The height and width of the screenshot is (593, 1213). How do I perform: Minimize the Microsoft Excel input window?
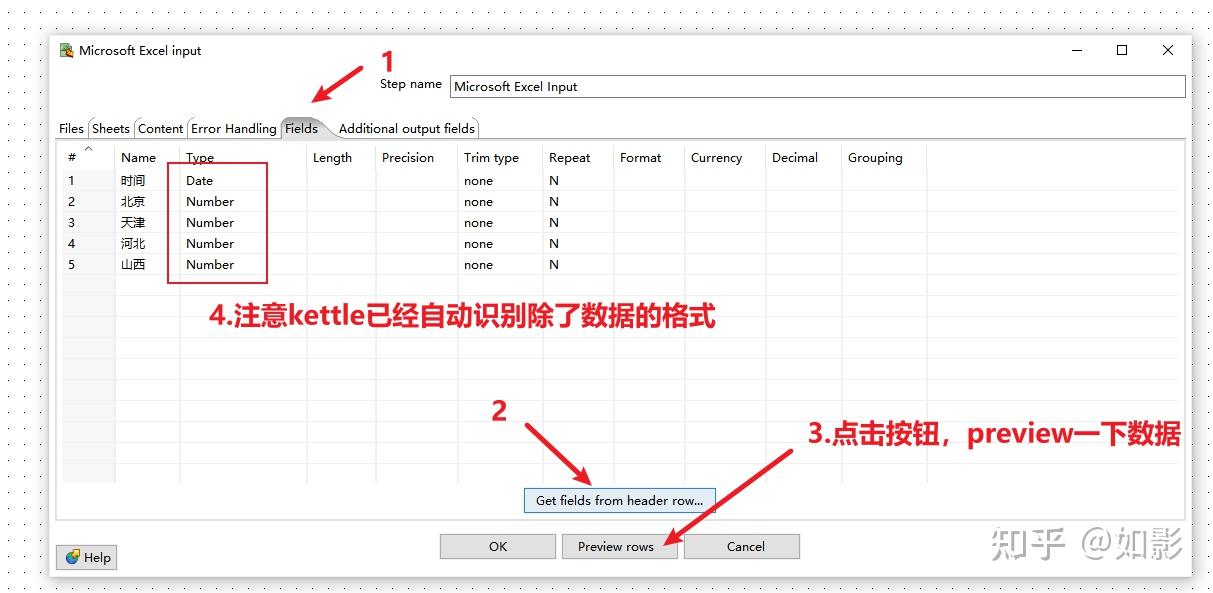(x=1076, y=50)
